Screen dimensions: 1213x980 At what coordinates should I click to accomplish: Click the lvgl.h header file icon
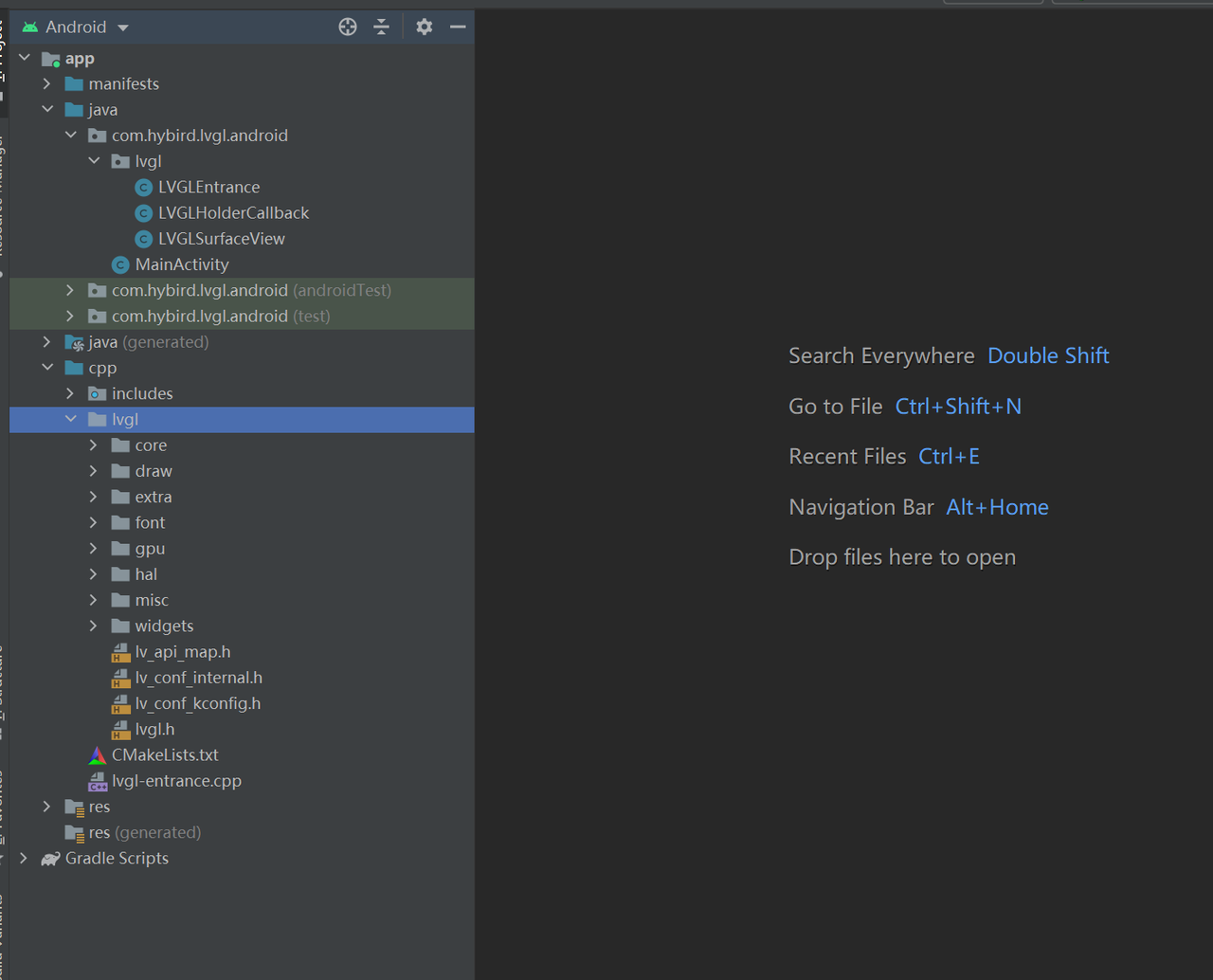tap(120, 730)
